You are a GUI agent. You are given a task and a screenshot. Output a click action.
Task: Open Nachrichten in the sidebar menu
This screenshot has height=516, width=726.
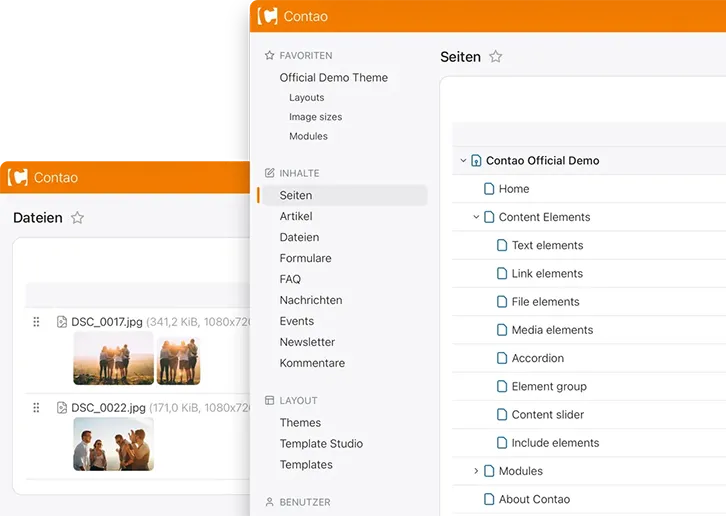(311, 300)
